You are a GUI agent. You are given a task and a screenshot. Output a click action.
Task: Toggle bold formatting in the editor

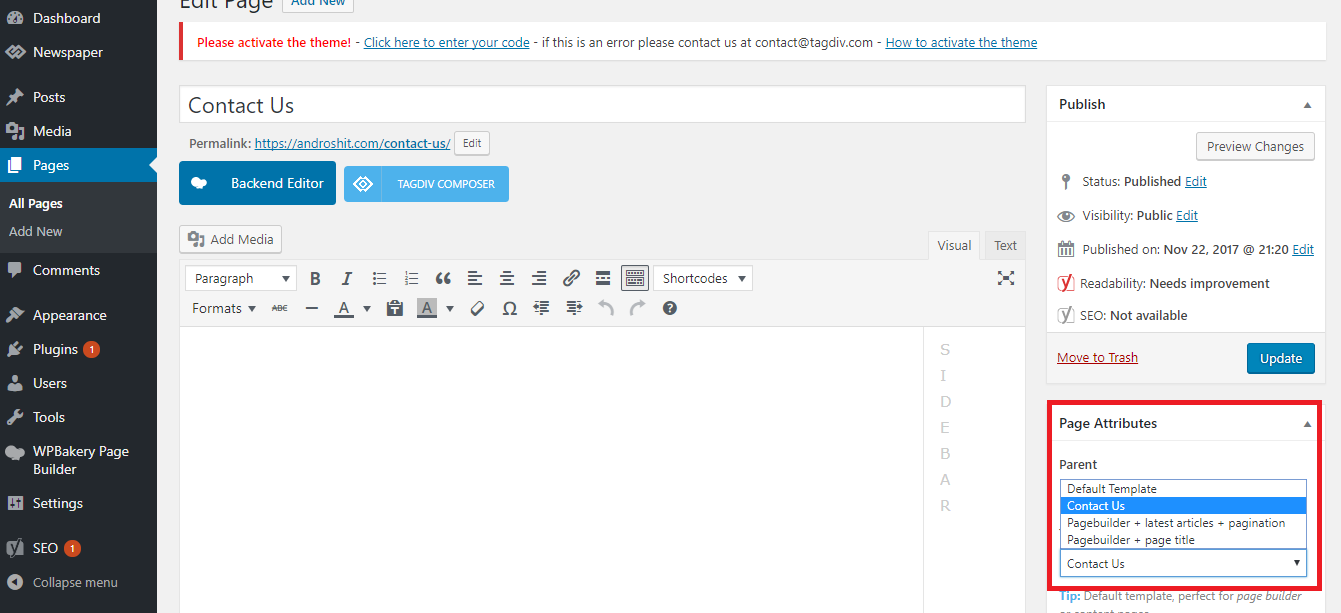315,278
